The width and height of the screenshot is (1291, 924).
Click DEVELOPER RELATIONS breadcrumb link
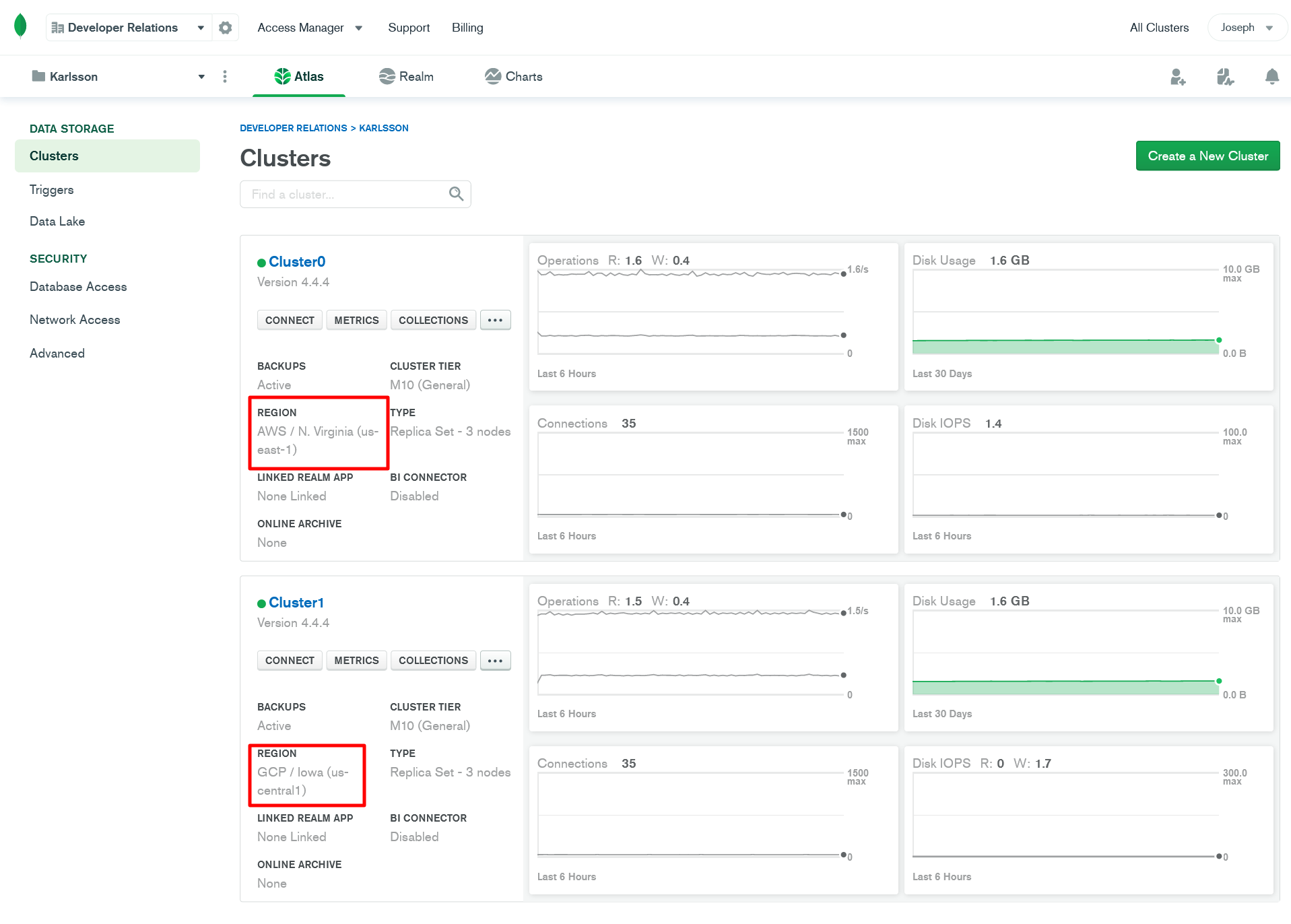pyautogui.click(x=293, y=128)
